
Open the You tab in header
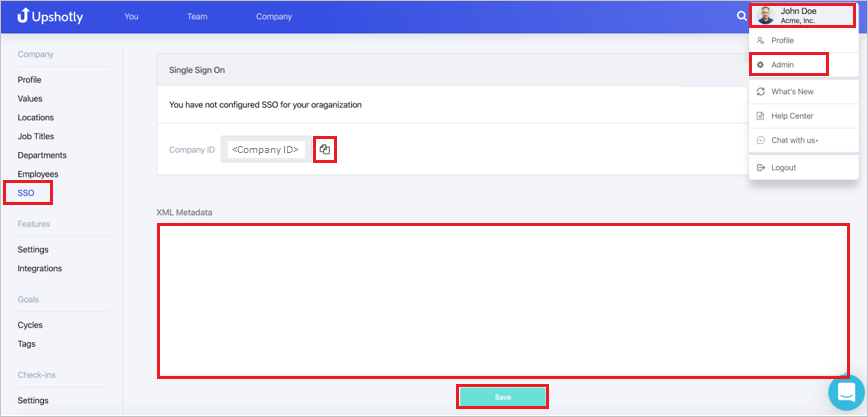click(131, 17)
